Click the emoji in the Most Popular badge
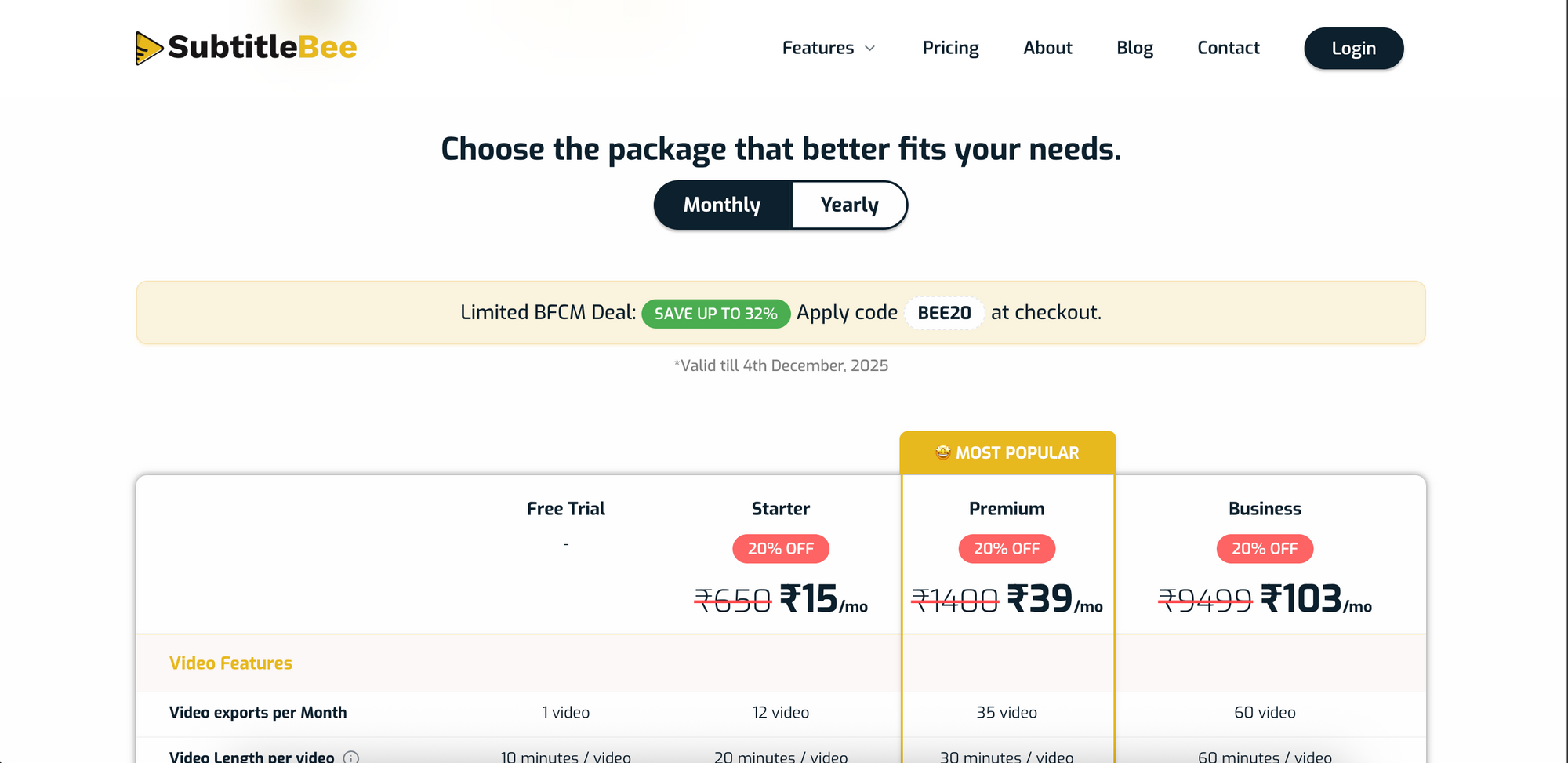This screenshot has height=763, width=1568. [942, 452]
